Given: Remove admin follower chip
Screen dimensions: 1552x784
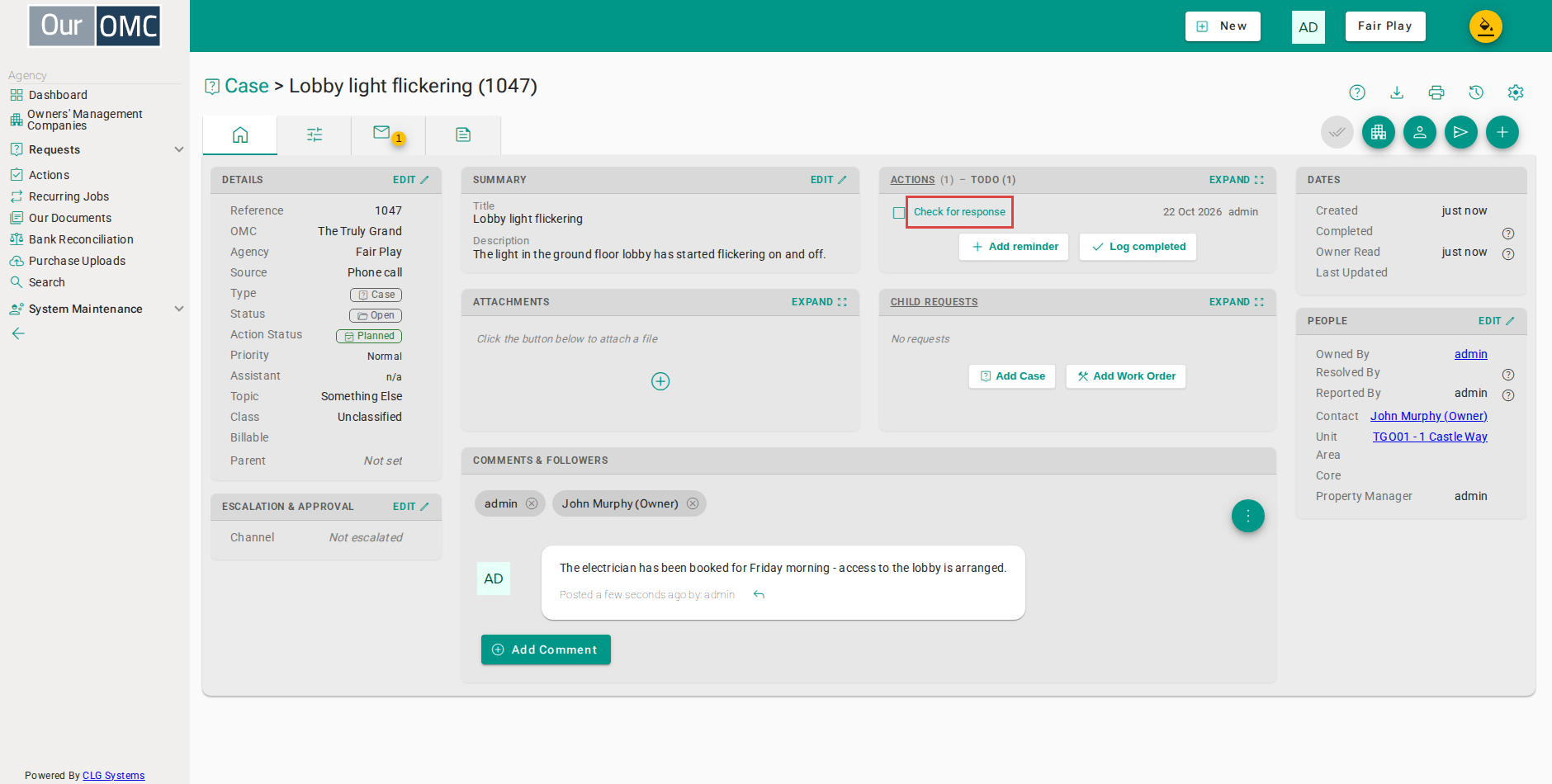Looking at the screenshot, I should click(532, 503).
